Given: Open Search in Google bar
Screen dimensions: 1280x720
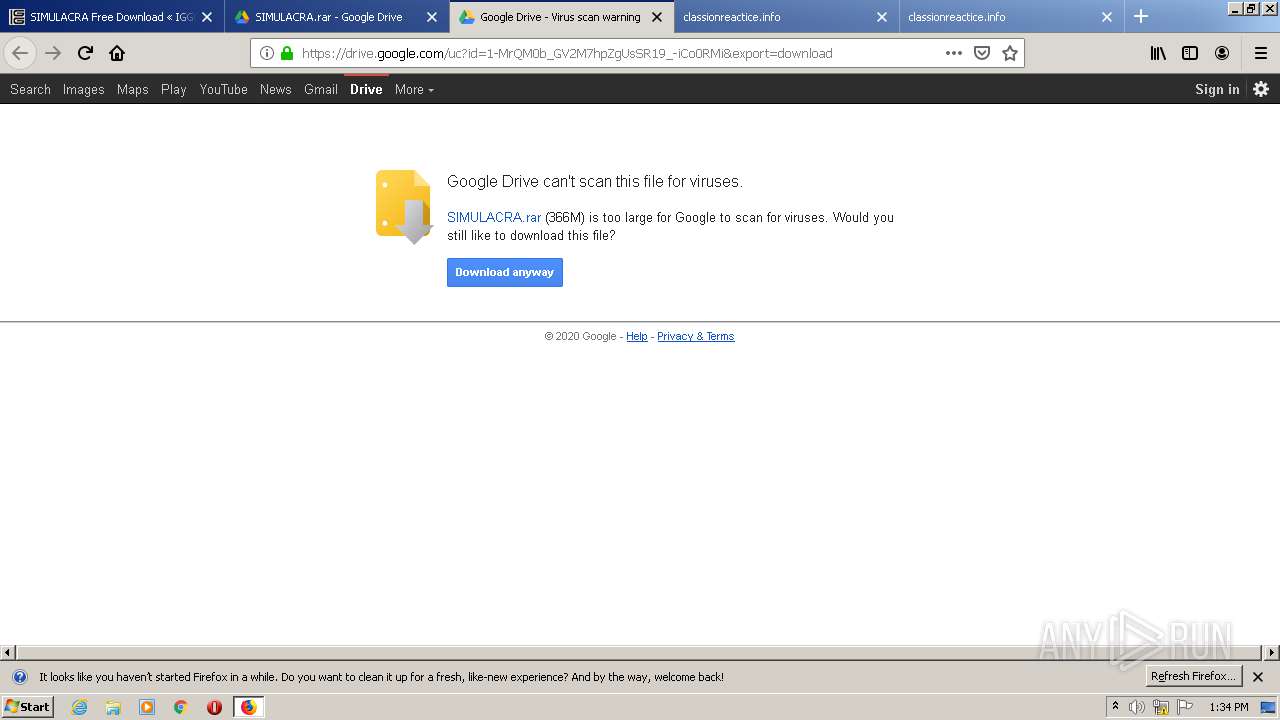Looking at the screenshot, I should [30, 89].
